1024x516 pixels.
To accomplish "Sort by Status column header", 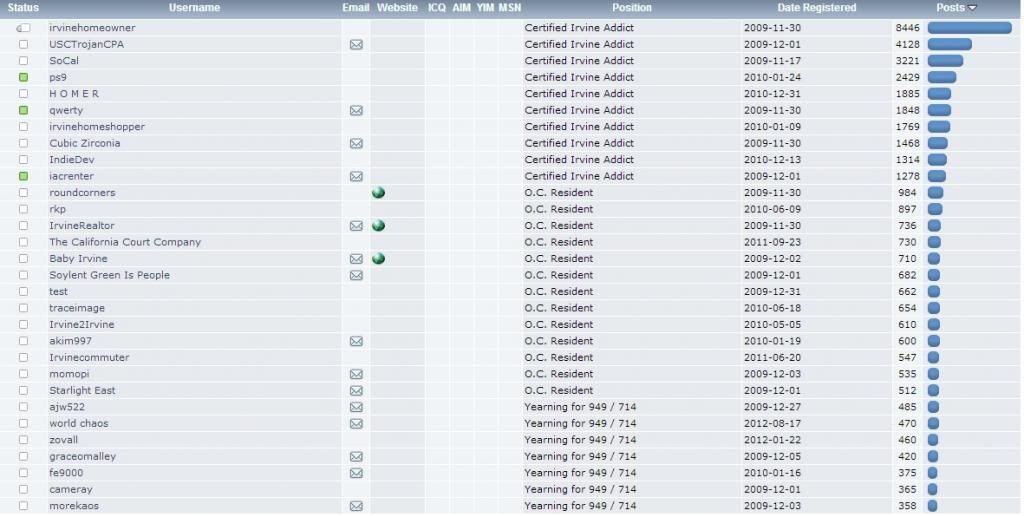I will click(23, 8).
